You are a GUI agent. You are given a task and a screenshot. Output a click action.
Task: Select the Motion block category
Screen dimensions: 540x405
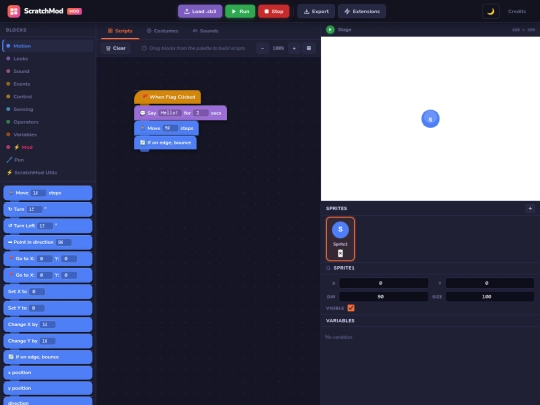48,46
